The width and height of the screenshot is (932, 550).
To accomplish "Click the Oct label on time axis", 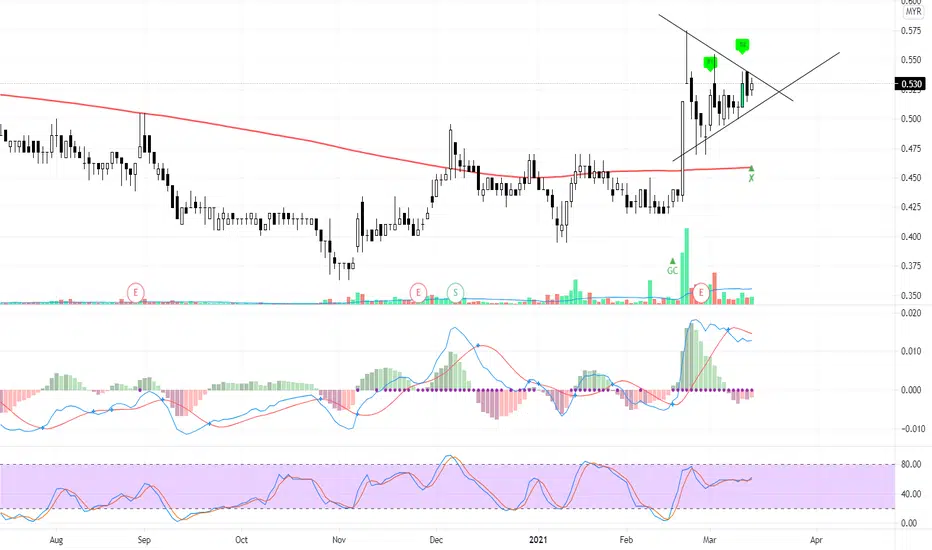I will point(241,540).
